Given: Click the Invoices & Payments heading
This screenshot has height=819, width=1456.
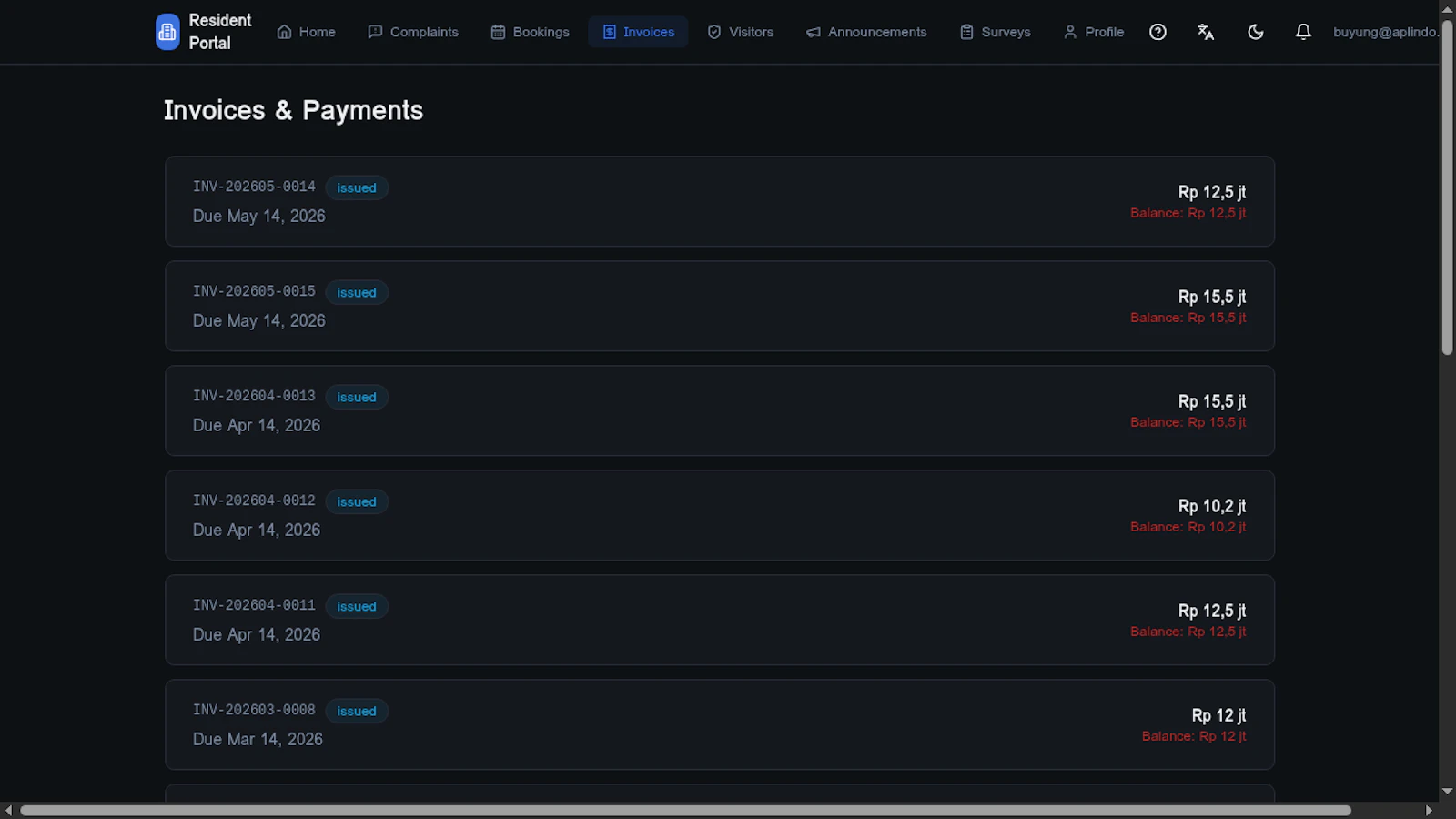Looking at the screenshot, I should coord(293,110).
